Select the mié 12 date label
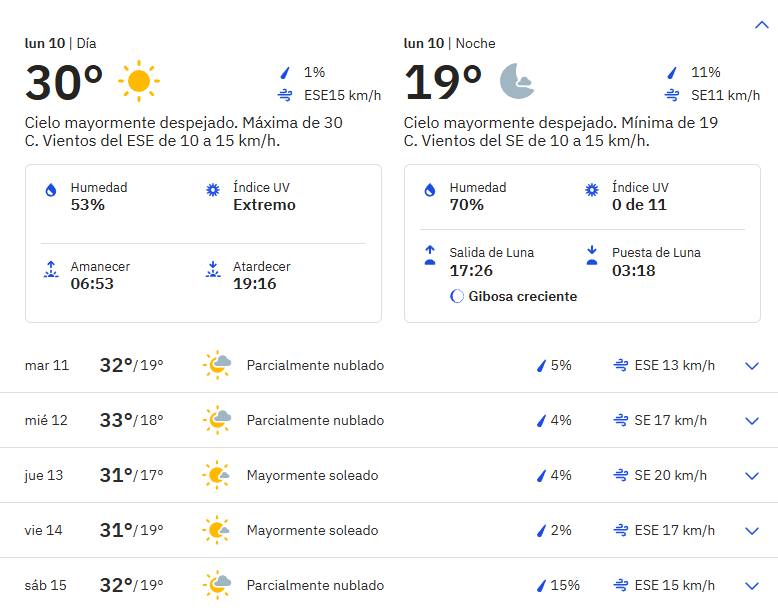The height and width of the screenshot is (608, 778). click(x=46, y=420)
